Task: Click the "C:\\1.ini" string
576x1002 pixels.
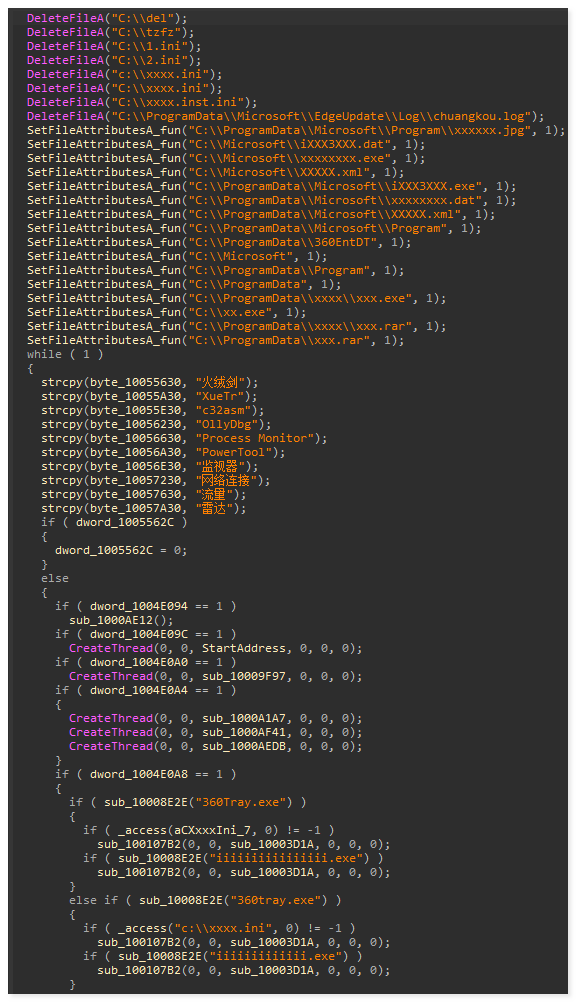Action: [153, 47]
